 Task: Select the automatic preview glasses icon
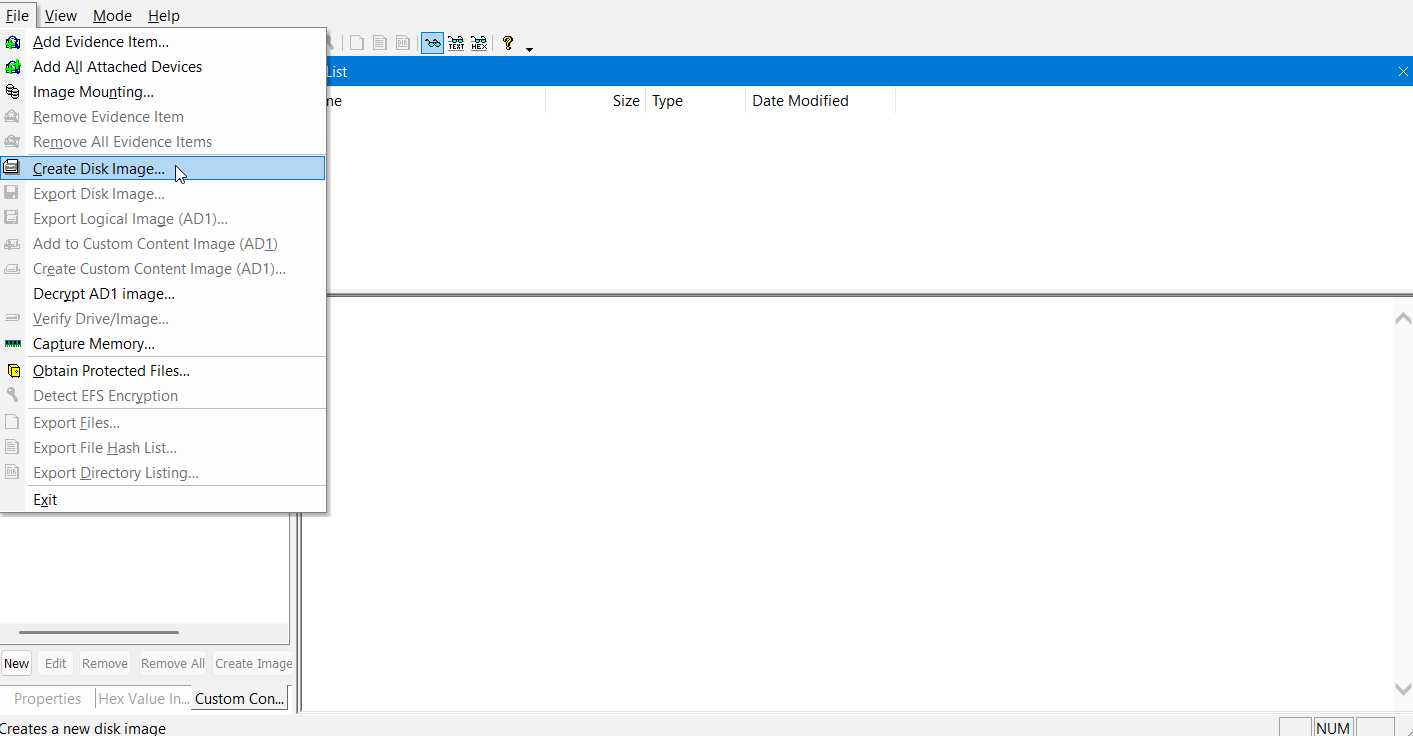coord(432,43)
